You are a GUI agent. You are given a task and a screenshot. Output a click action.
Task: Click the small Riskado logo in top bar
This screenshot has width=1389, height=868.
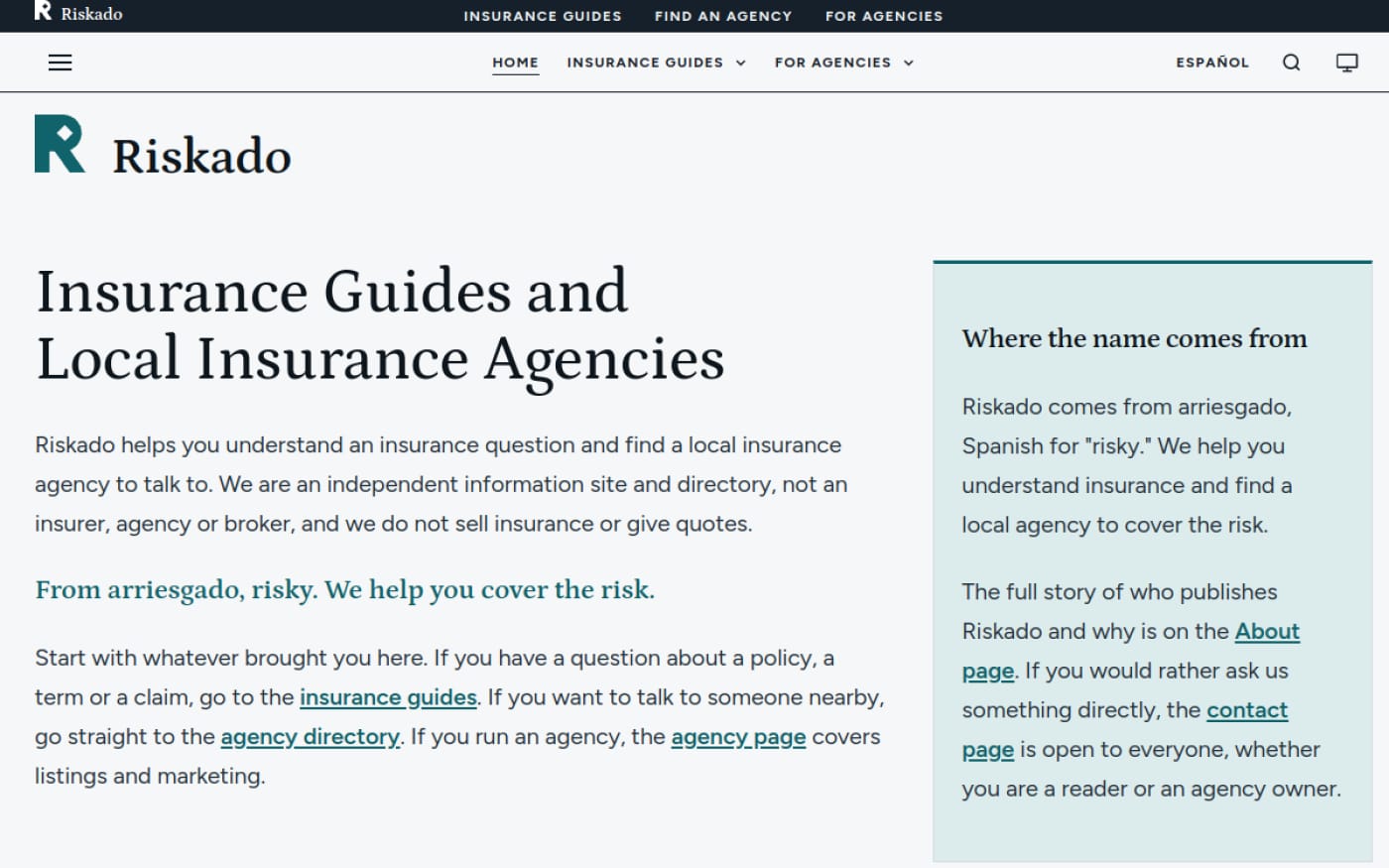coord(78,13)
